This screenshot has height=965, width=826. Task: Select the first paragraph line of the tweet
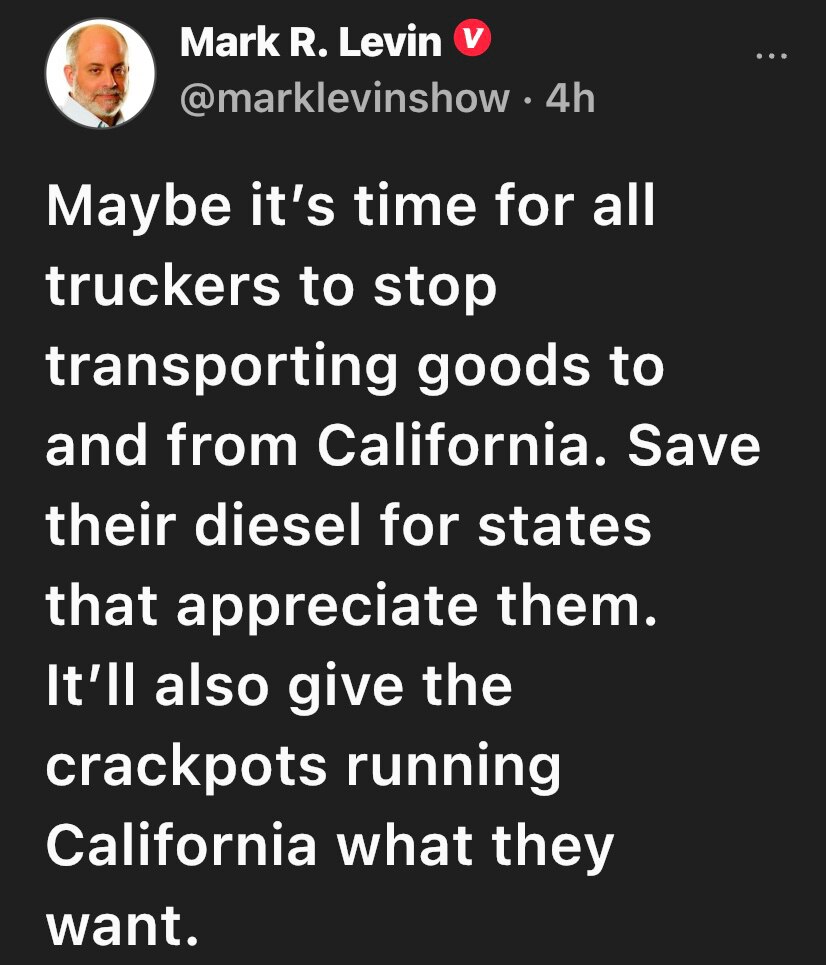point(352,207)
